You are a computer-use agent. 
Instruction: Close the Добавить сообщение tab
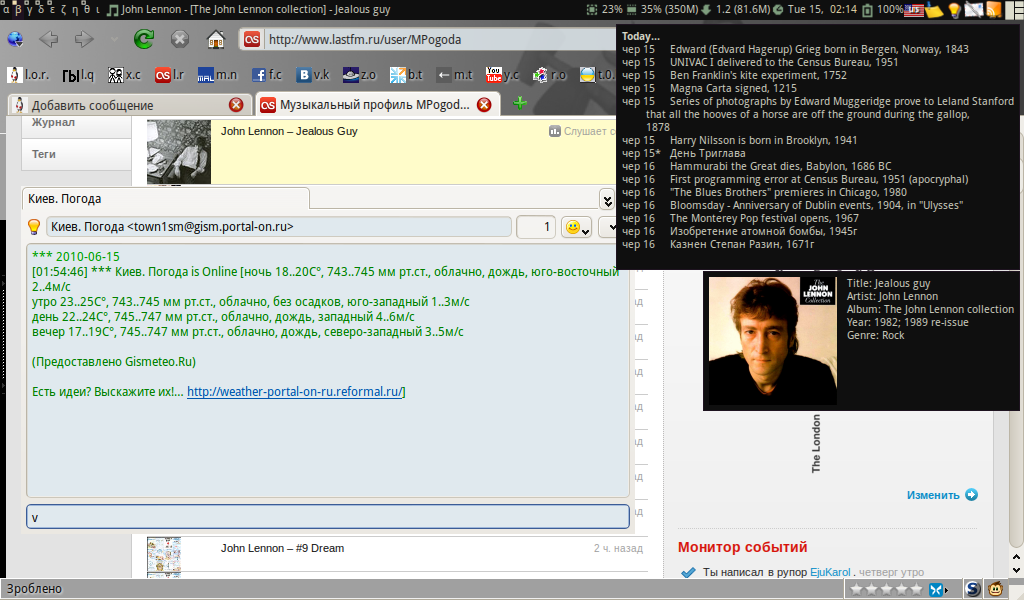click(236, 105)
